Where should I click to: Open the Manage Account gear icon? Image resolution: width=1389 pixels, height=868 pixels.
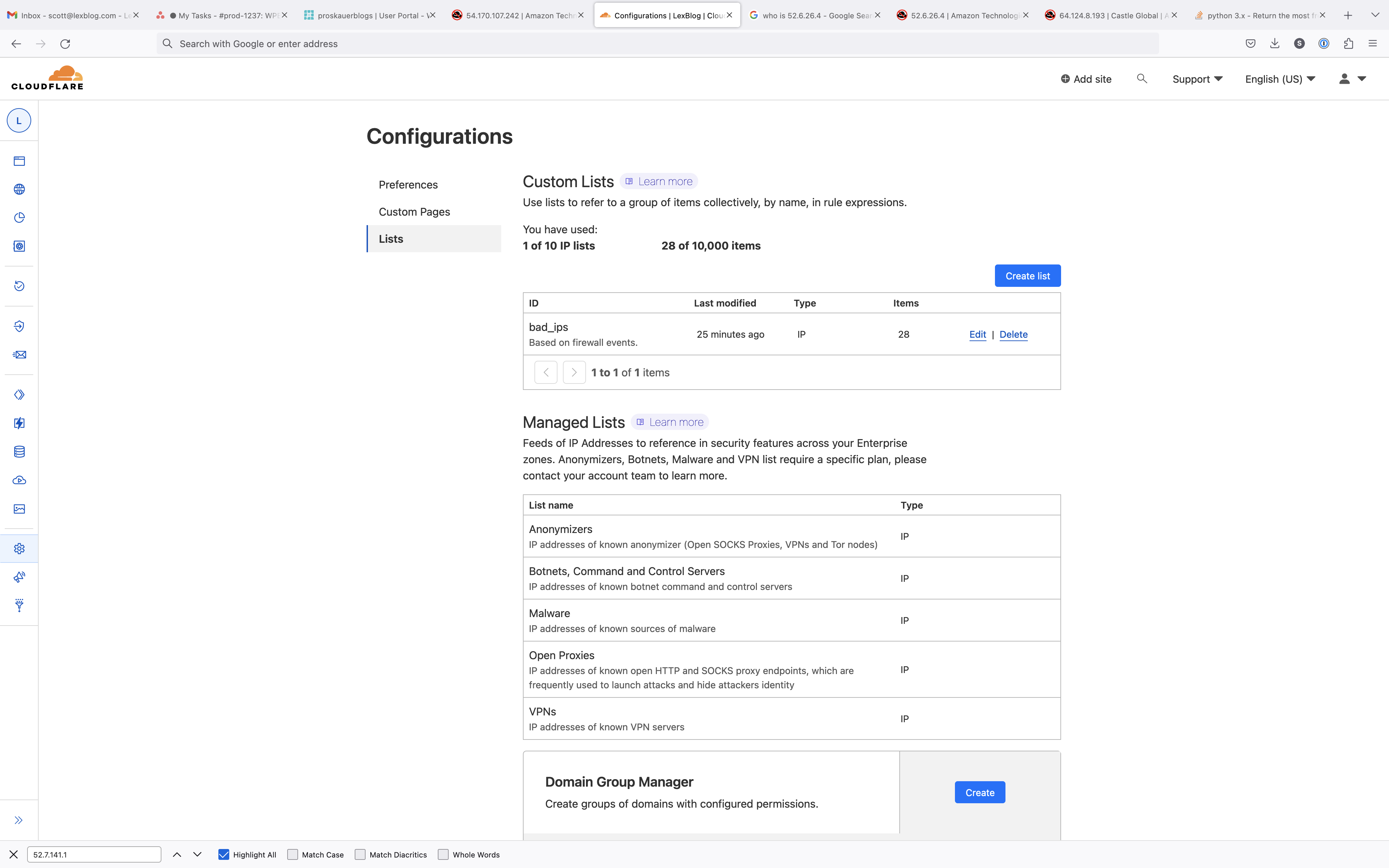pos(20,549)
